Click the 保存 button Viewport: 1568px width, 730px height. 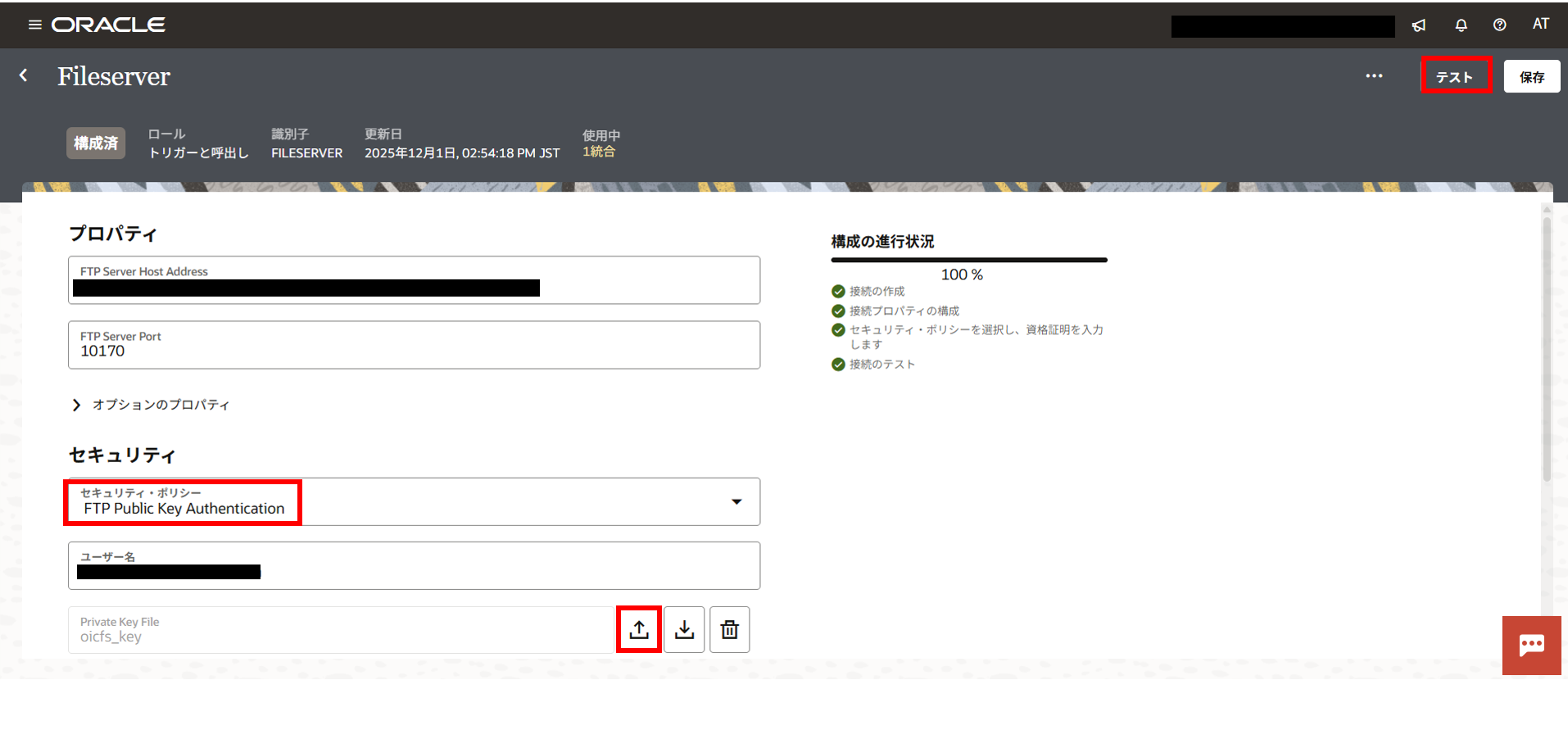[x=1531, y=77]
